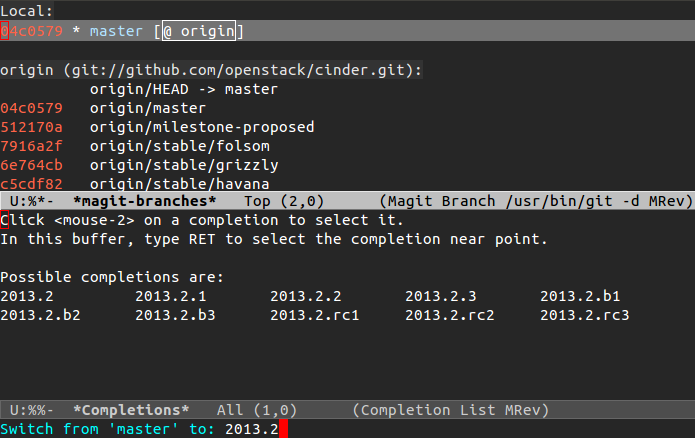695x438 pixels.
Task: Click the local master branch line
Action: click(115, 32)
